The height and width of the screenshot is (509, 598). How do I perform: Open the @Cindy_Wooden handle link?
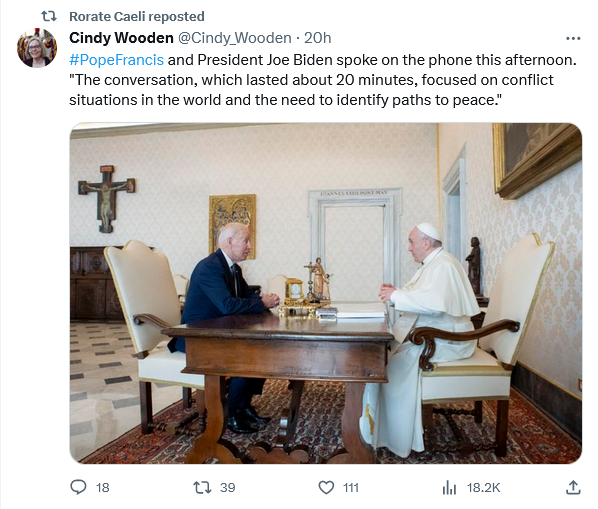235,38
